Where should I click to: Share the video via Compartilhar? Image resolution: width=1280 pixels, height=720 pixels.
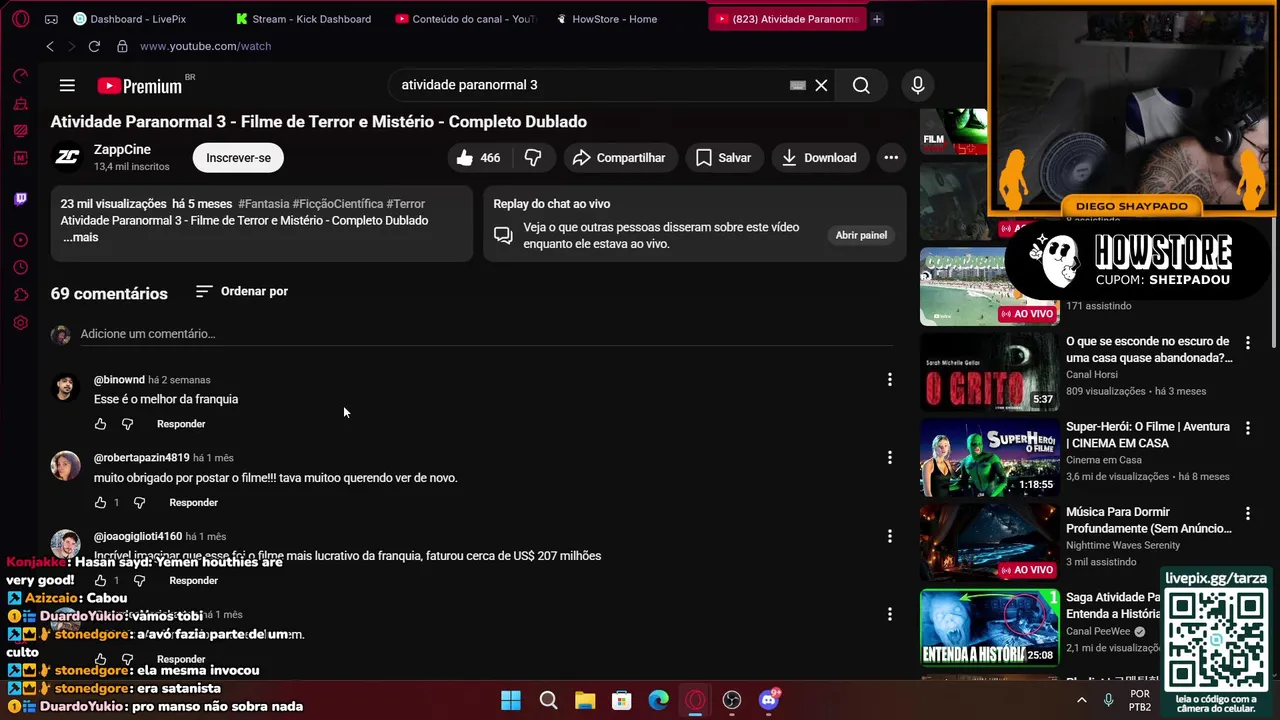pos(620,157)
